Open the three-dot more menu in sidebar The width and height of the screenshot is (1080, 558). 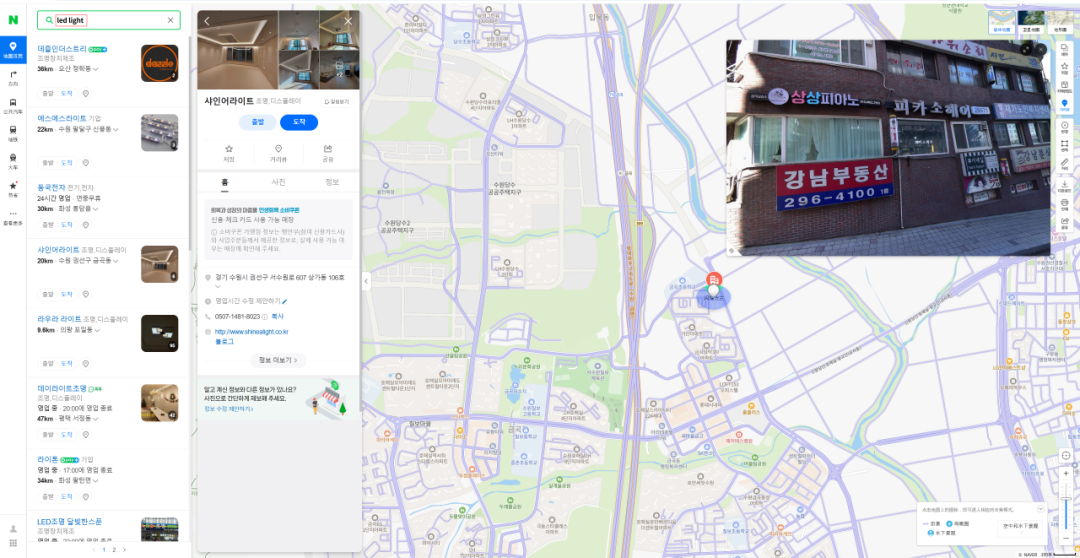coord(12,216)
